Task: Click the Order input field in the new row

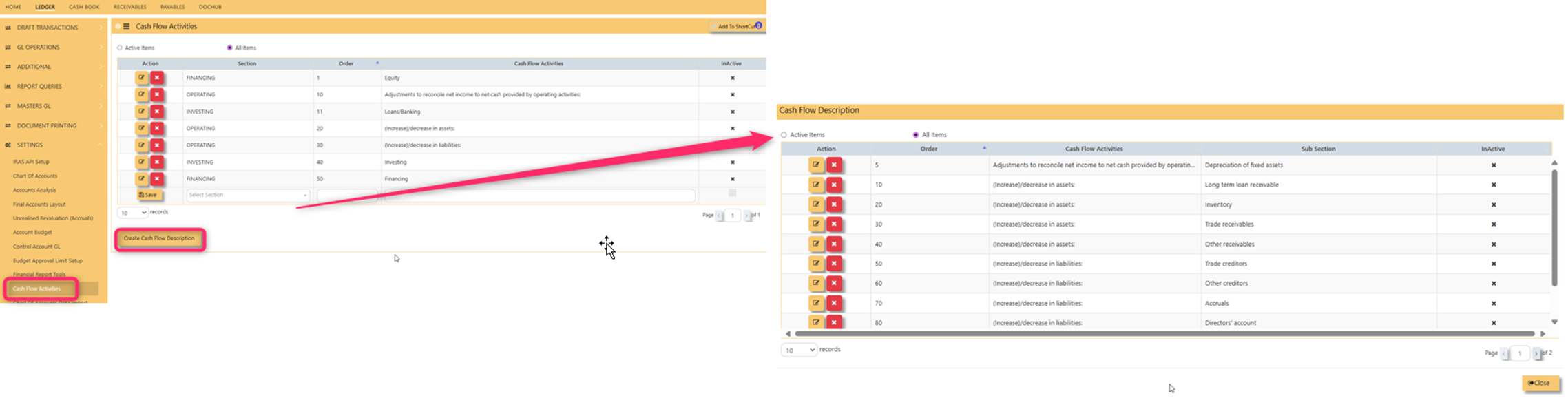Action: 347,196
